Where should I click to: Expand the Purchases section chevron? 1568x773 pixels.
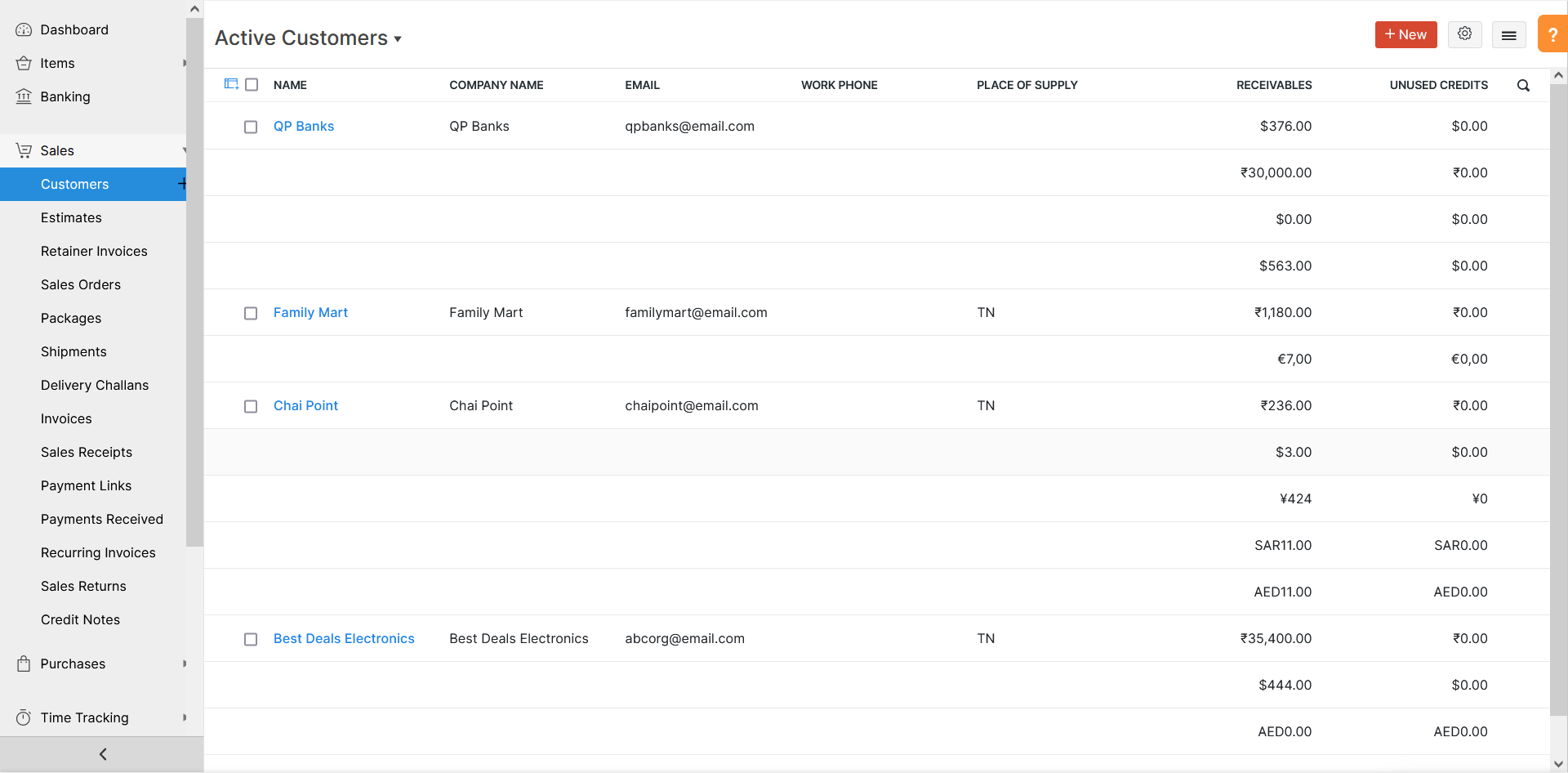coord(185,664)
